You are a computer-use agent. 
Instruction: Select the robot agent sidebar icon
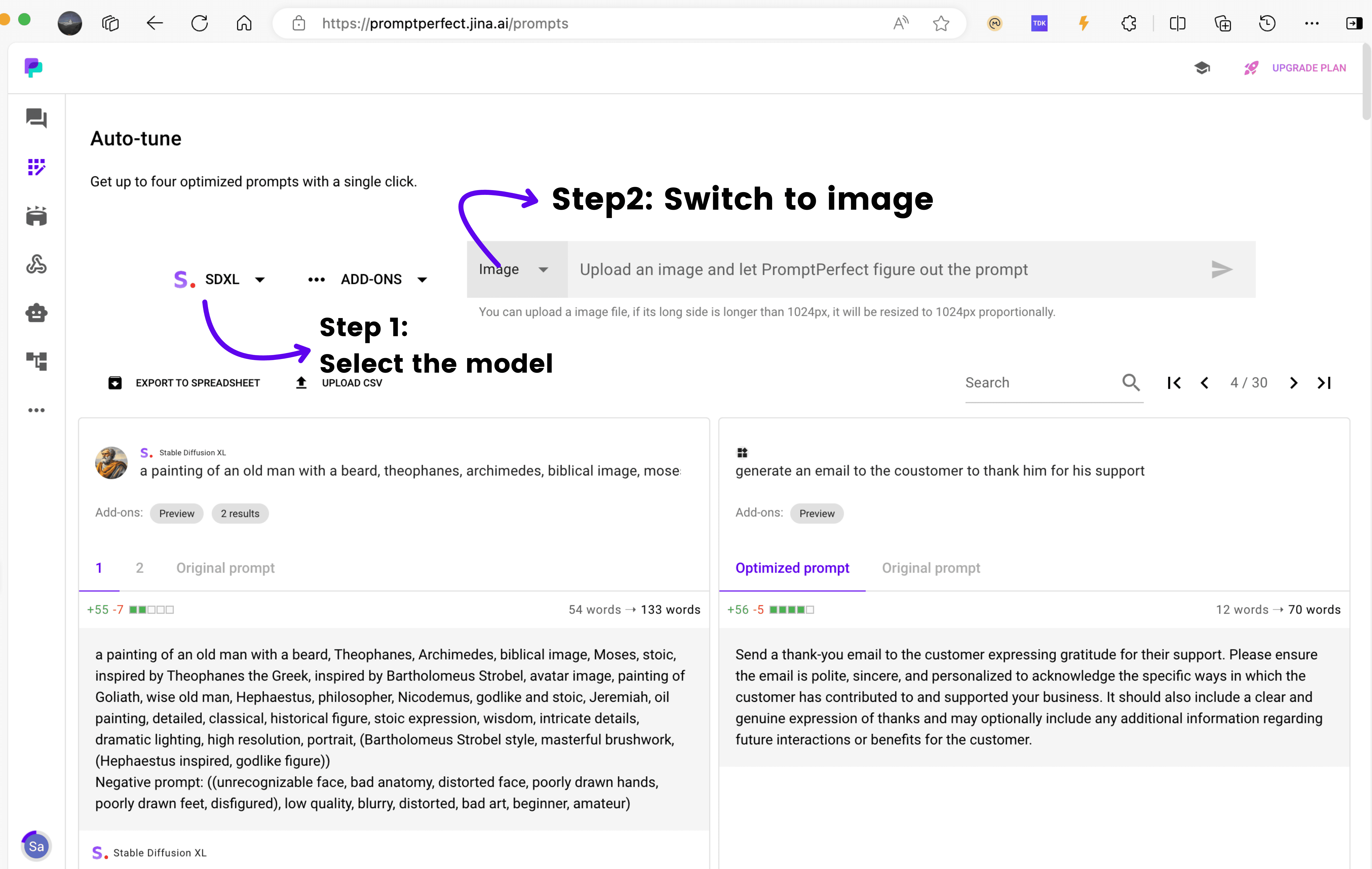click(36, 313)
